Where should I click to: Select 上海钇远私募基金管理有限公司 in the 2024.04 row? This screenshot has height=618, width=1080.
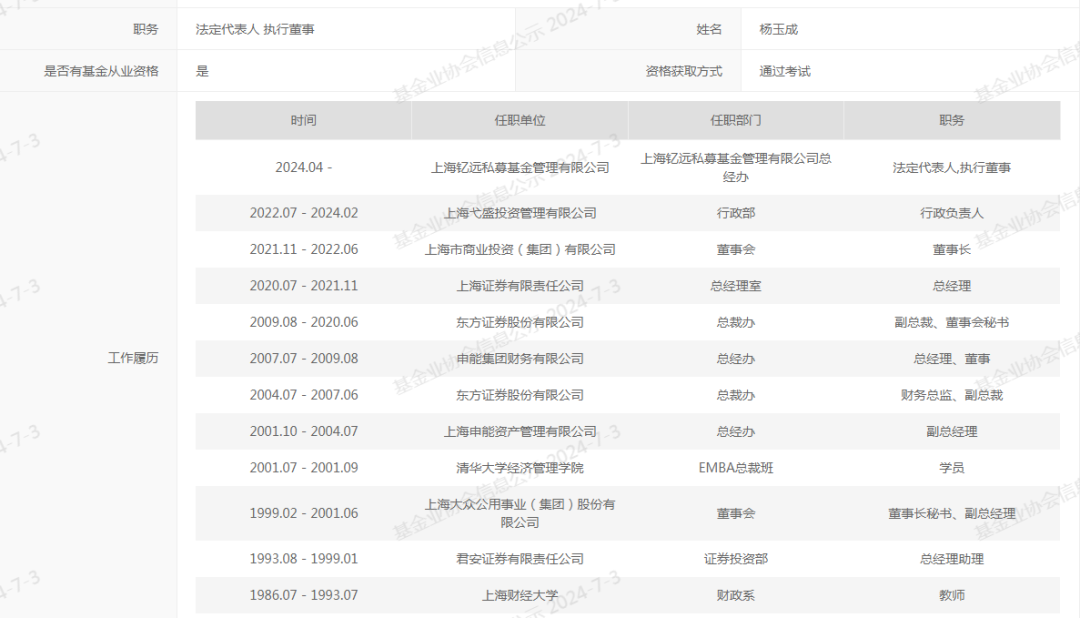(x=518, y=167)
